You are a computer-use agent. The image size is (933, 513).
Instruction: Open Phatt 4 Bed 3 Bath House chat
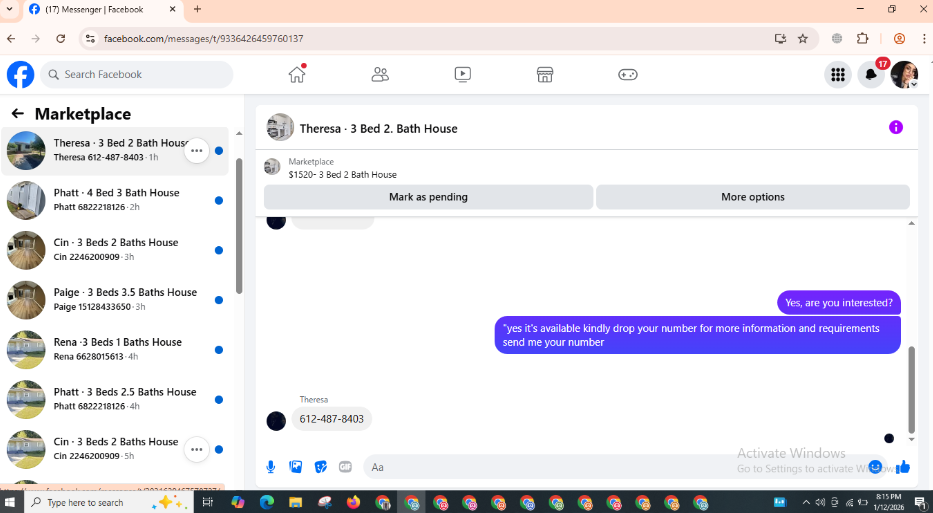point(115,201)
